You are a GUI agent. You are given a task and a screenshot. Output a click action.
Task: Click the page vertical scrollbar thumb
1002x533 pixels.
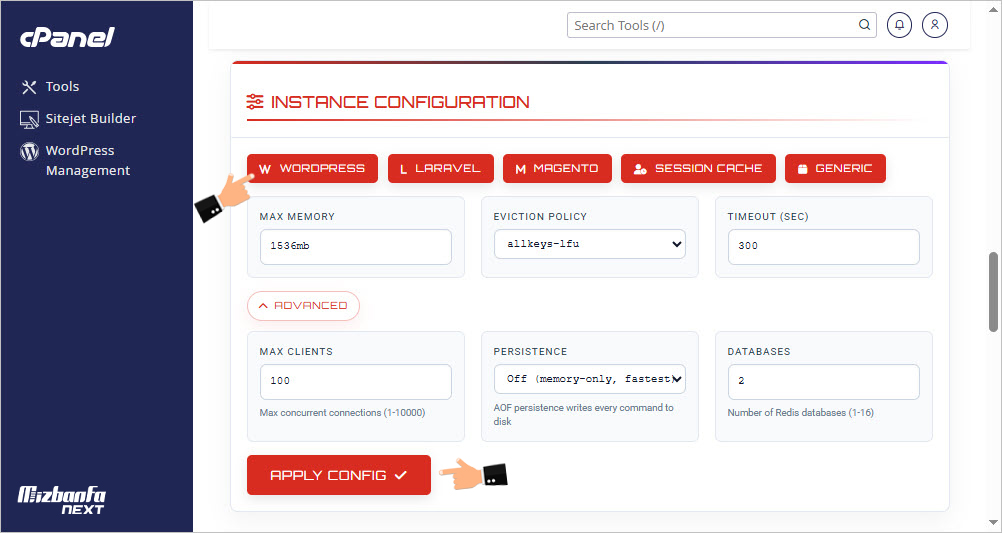click(x=993, y=292)
